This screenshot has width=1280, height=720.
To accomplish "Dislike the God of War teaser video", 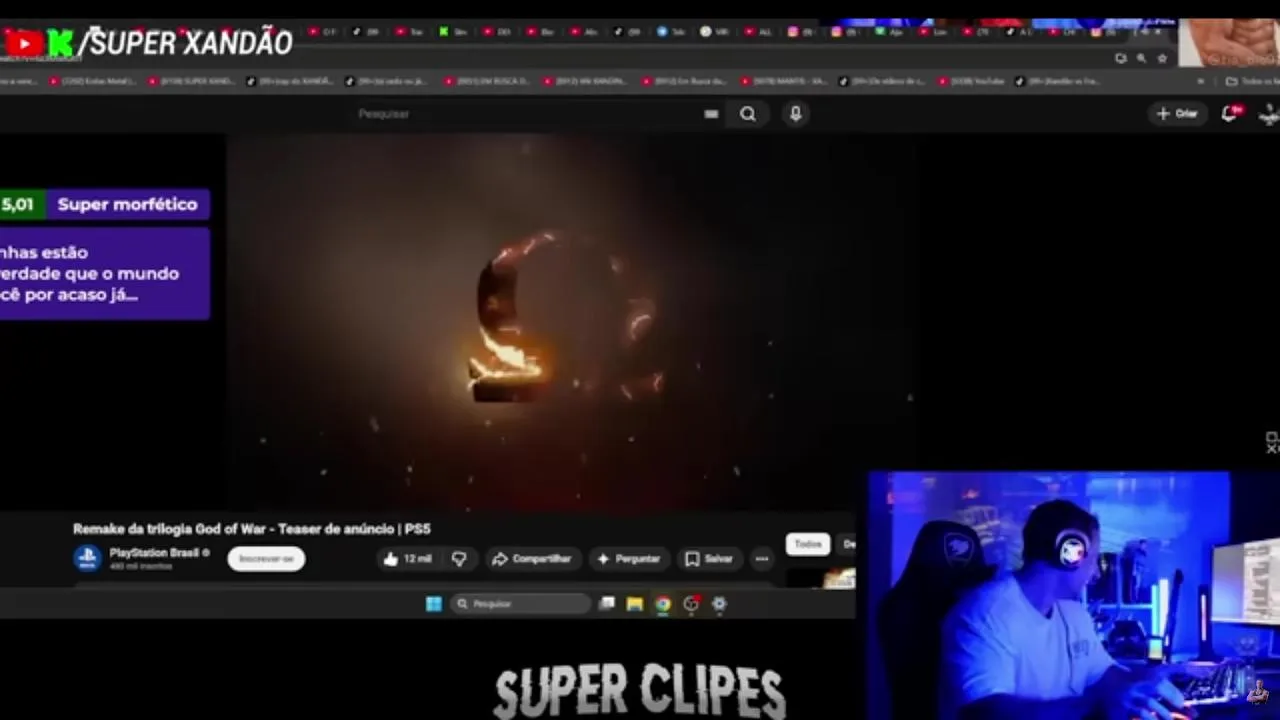I will point(459,559).
